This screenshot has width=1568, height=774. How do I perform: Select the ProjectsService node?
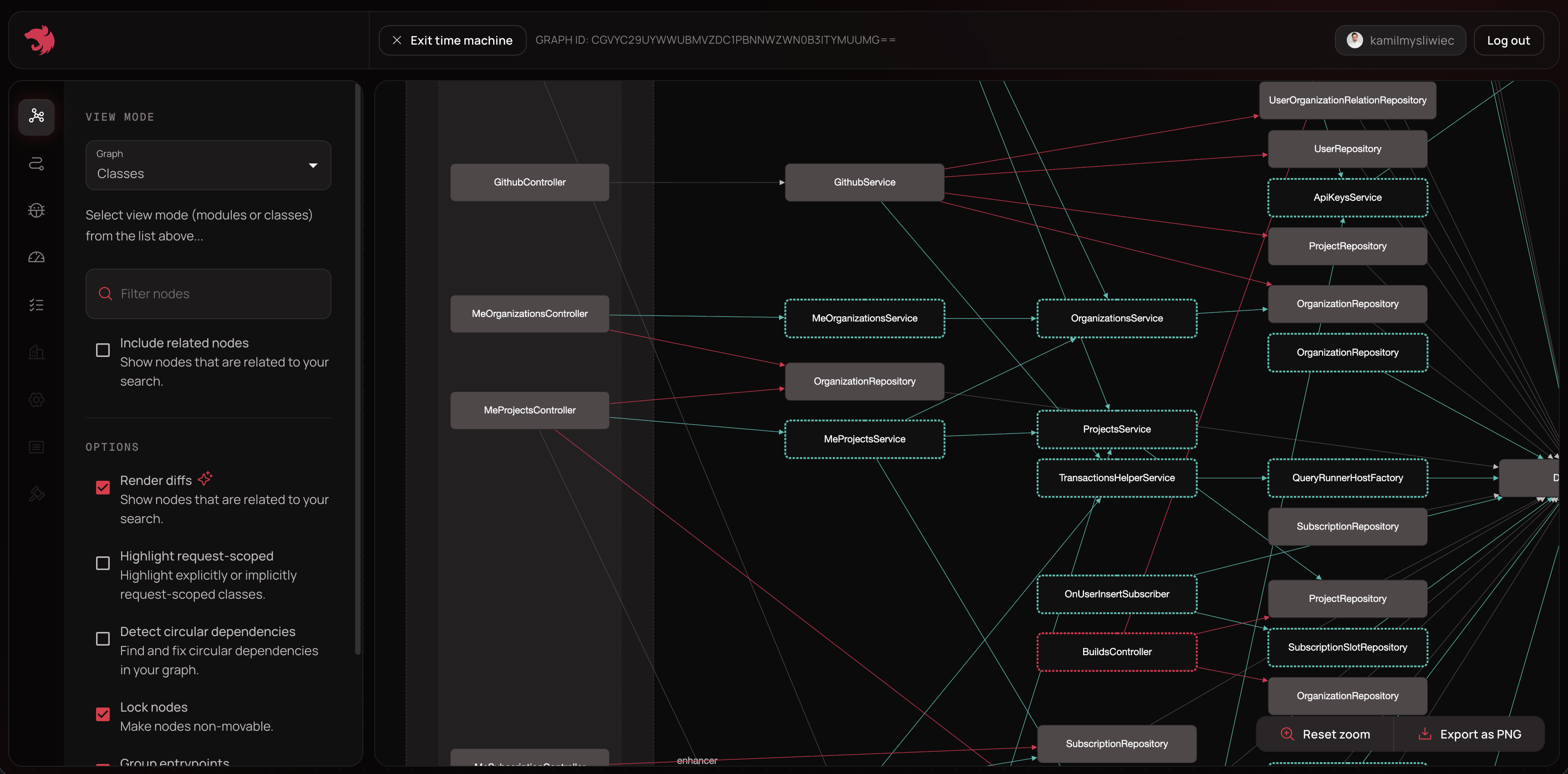(x=1116, y=429)
